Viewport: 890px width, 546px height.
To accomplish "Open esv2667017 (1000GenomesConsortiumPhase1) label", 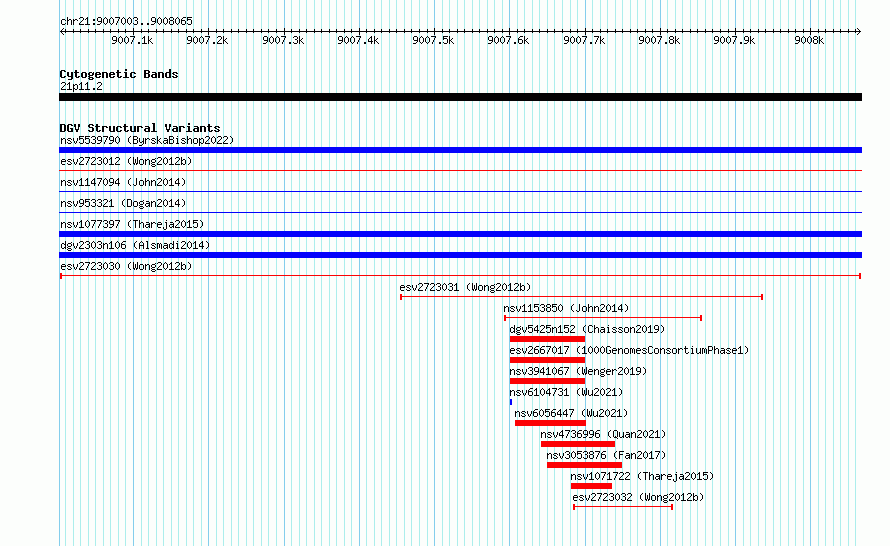I will click(629, 350).
